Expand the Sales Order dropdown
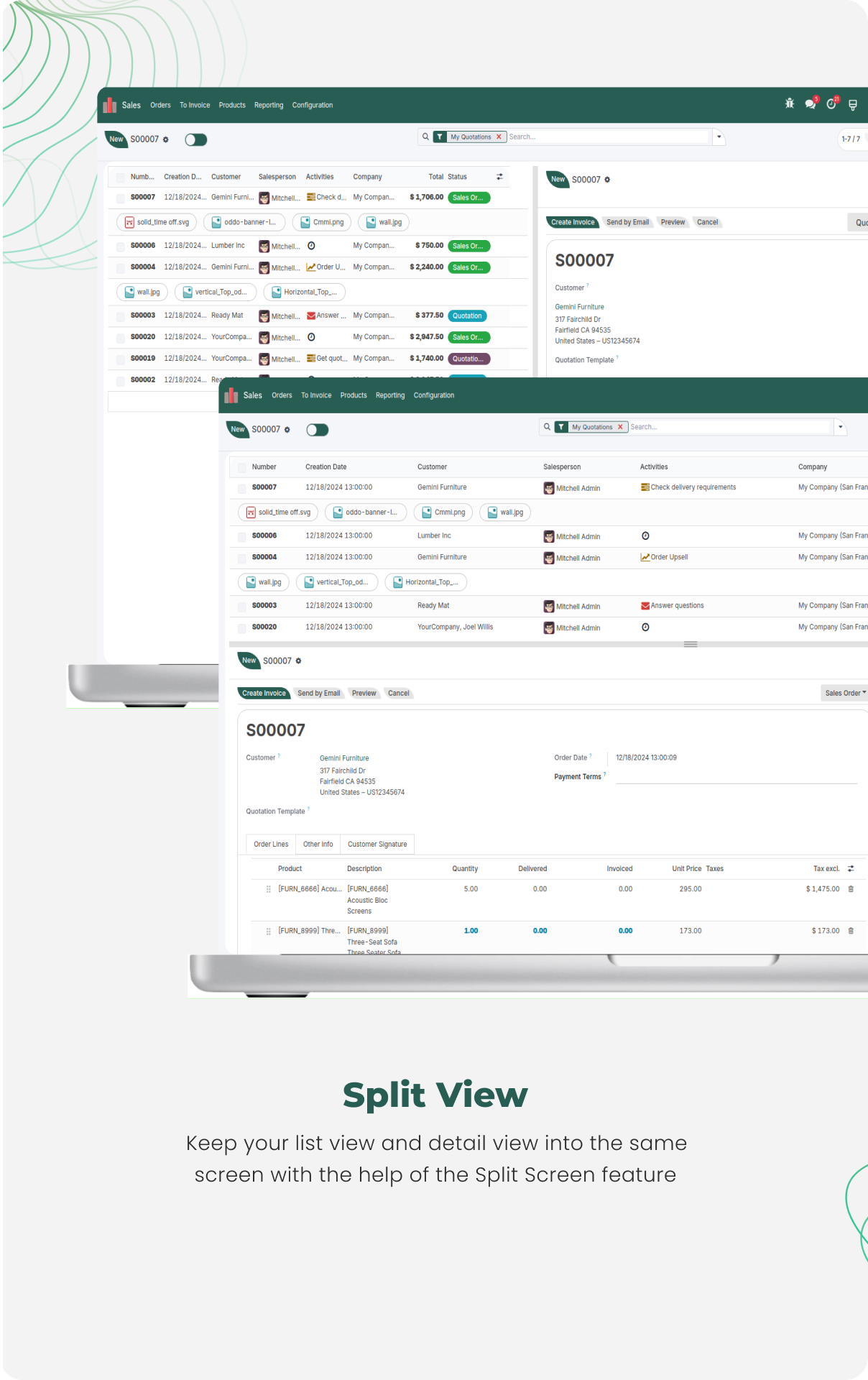868x1380 pixels. coord(845,693)
